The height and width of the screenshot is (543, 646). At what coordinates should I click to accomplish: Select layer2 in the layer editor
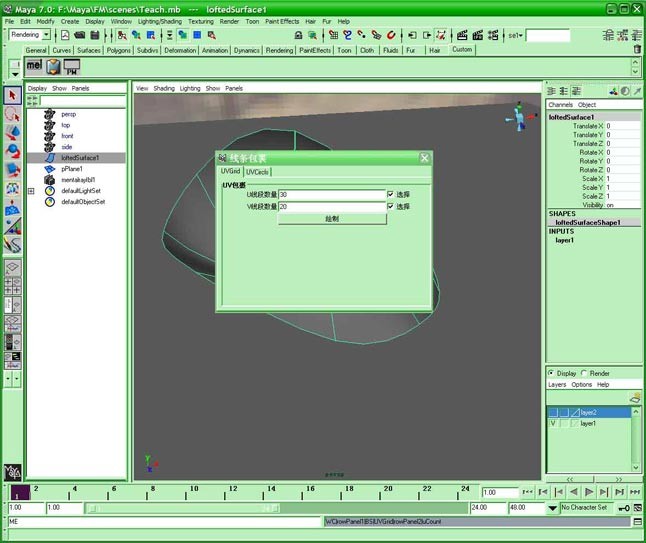(588, 412)
